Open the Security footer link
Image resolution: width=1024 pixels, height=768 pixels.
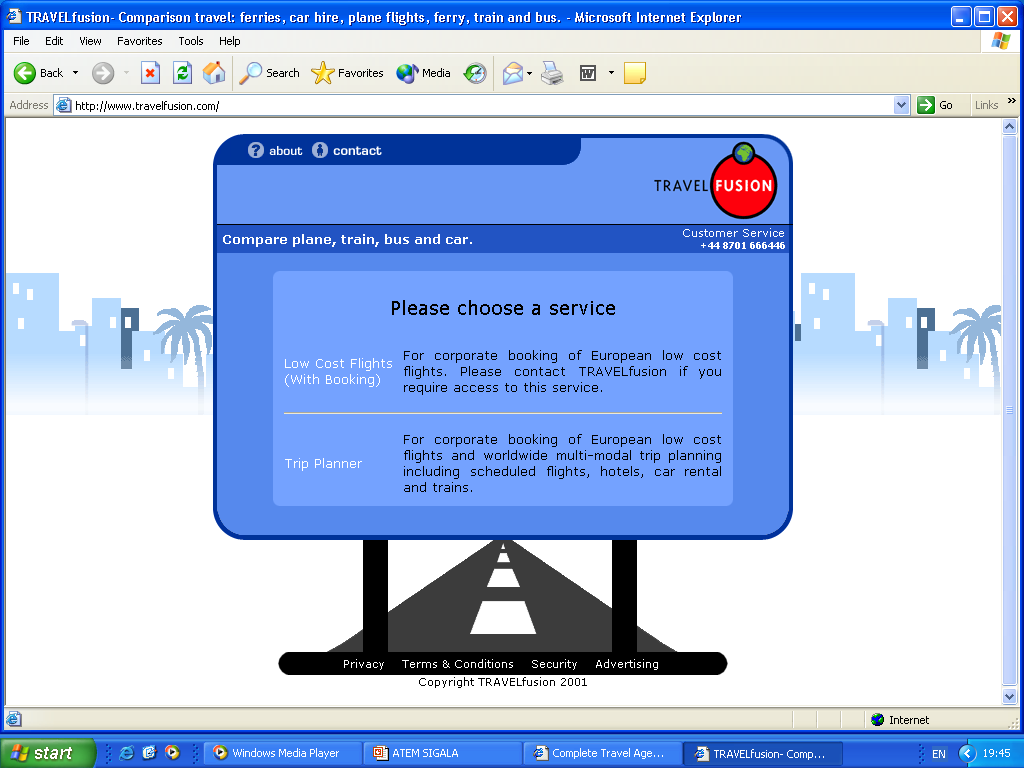pyautogui.click(x=554, y=664)
